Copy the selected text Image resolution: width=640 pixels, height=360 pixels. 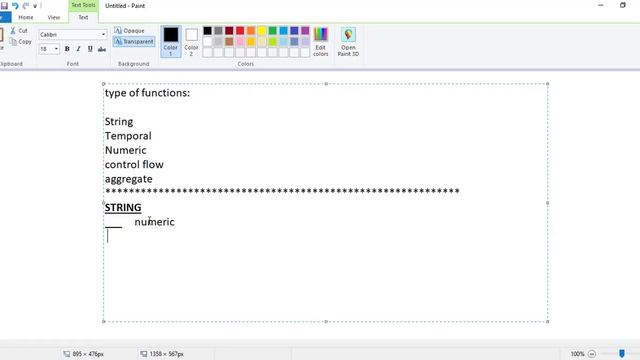point(20,42)
